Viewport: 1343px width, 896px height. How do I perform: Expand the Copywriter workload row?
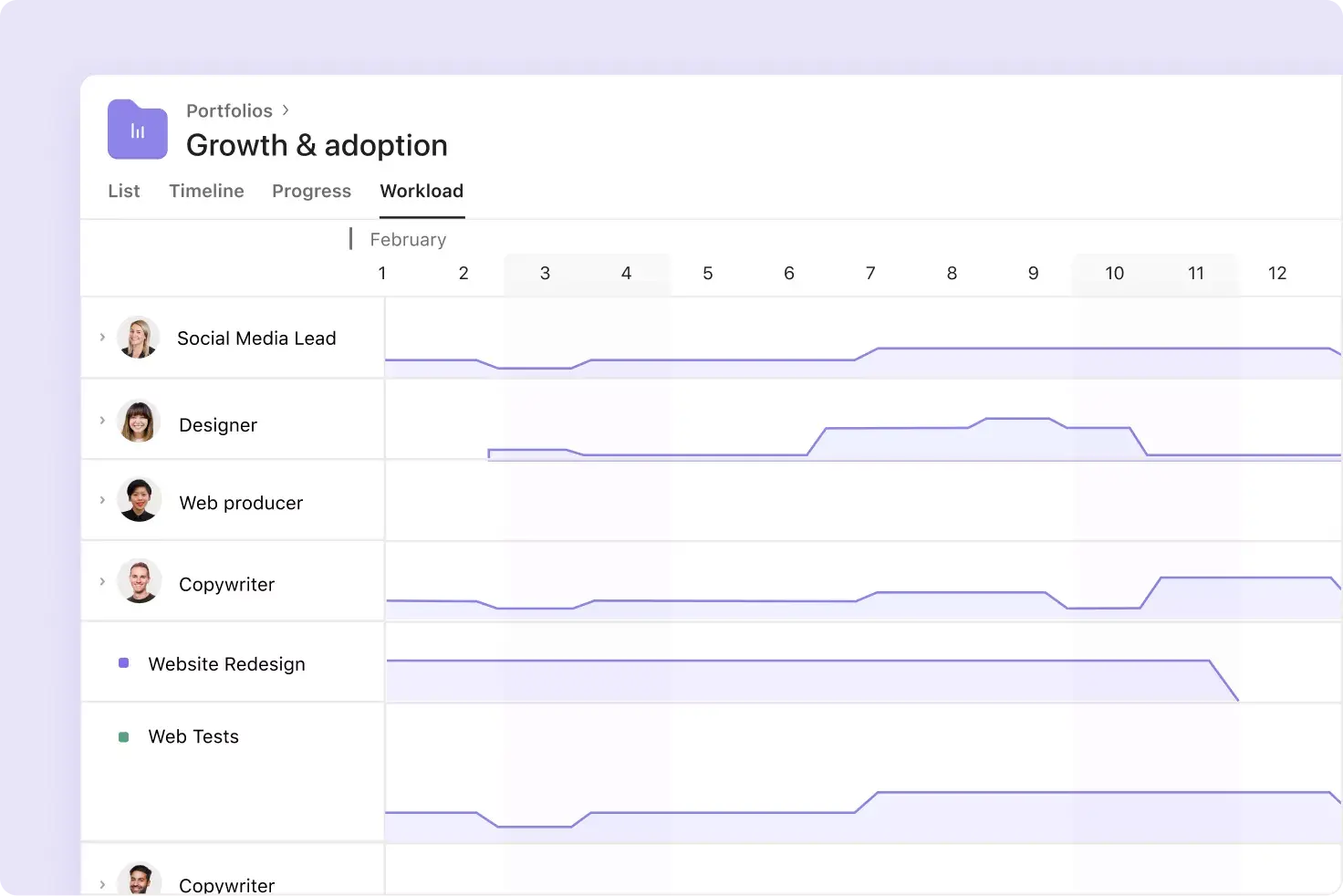(102, 581)
